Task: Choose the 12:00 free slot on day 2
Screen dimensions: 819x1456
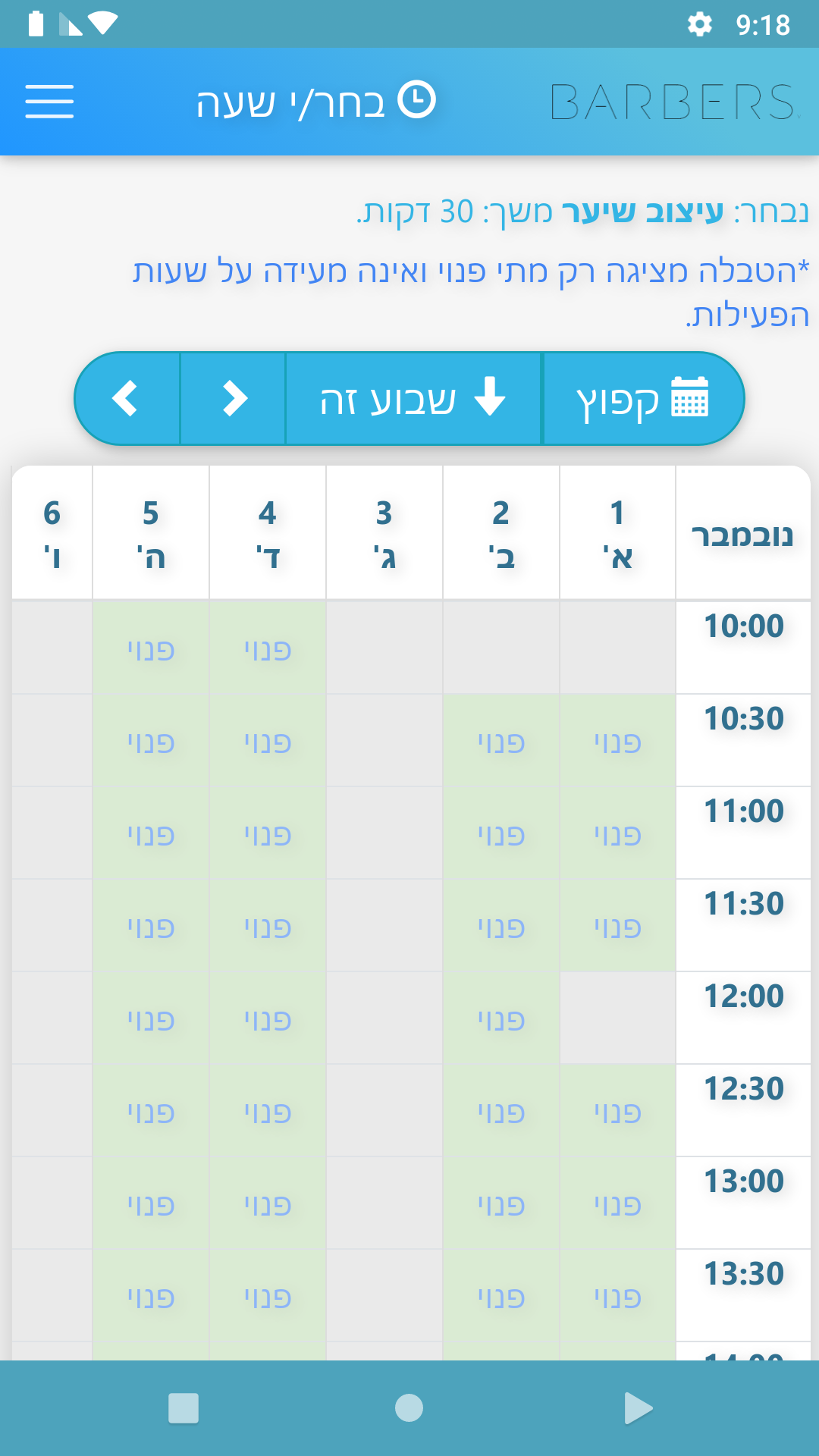Action: [501, 1019]
